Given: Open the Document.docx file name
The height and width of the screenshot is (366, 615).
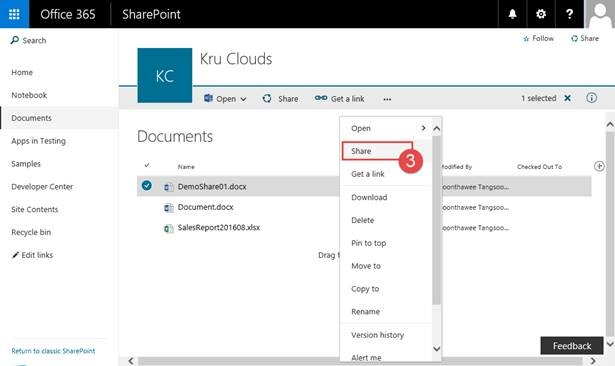Looking at the screenshot, I should pyautogui.click(x=206, y=207).
